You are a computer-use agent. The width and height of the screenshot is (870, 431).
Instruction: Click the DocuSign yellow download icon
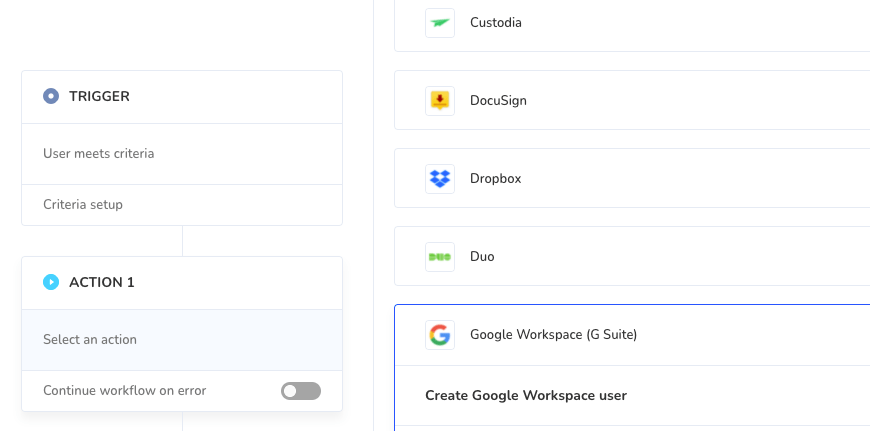440,101
